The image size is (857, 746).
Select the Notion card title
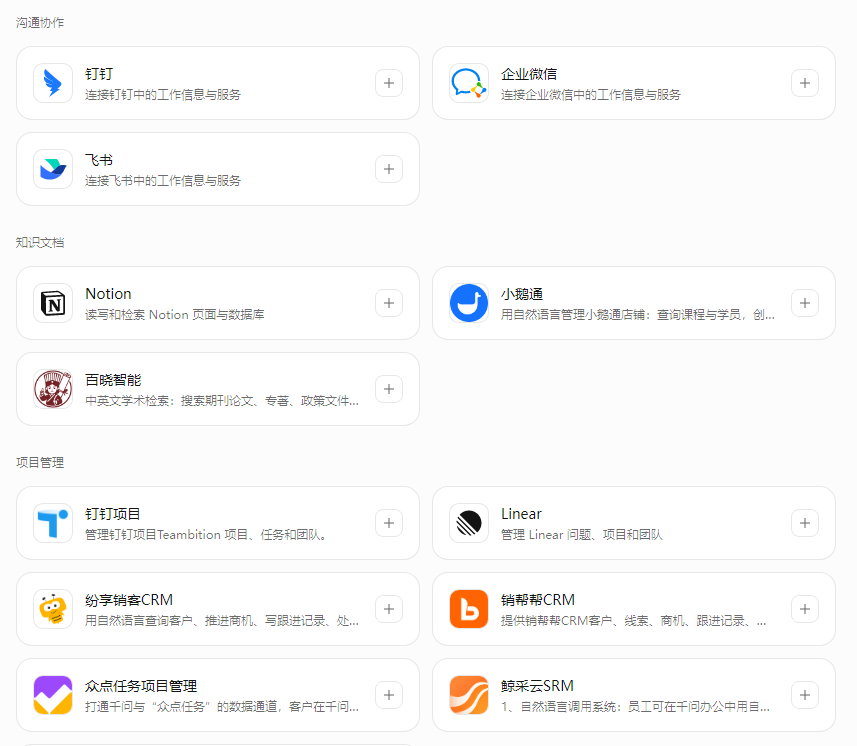click(108, 294)
